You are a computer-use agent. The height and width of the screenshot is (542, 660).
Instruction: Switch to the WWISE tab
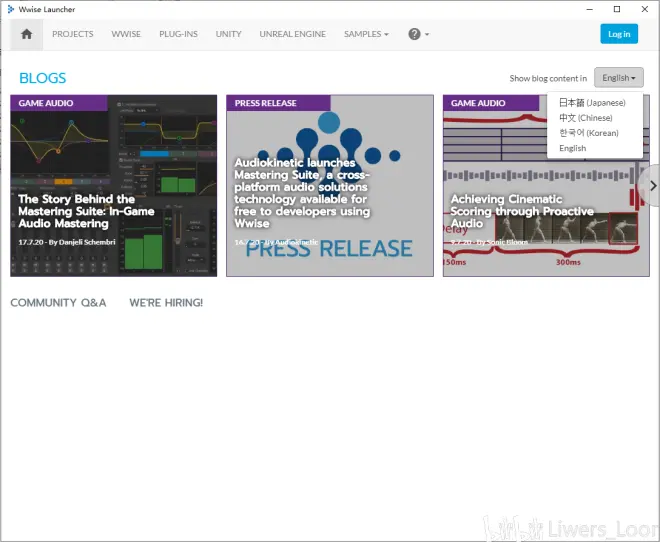tap(126, 34)
